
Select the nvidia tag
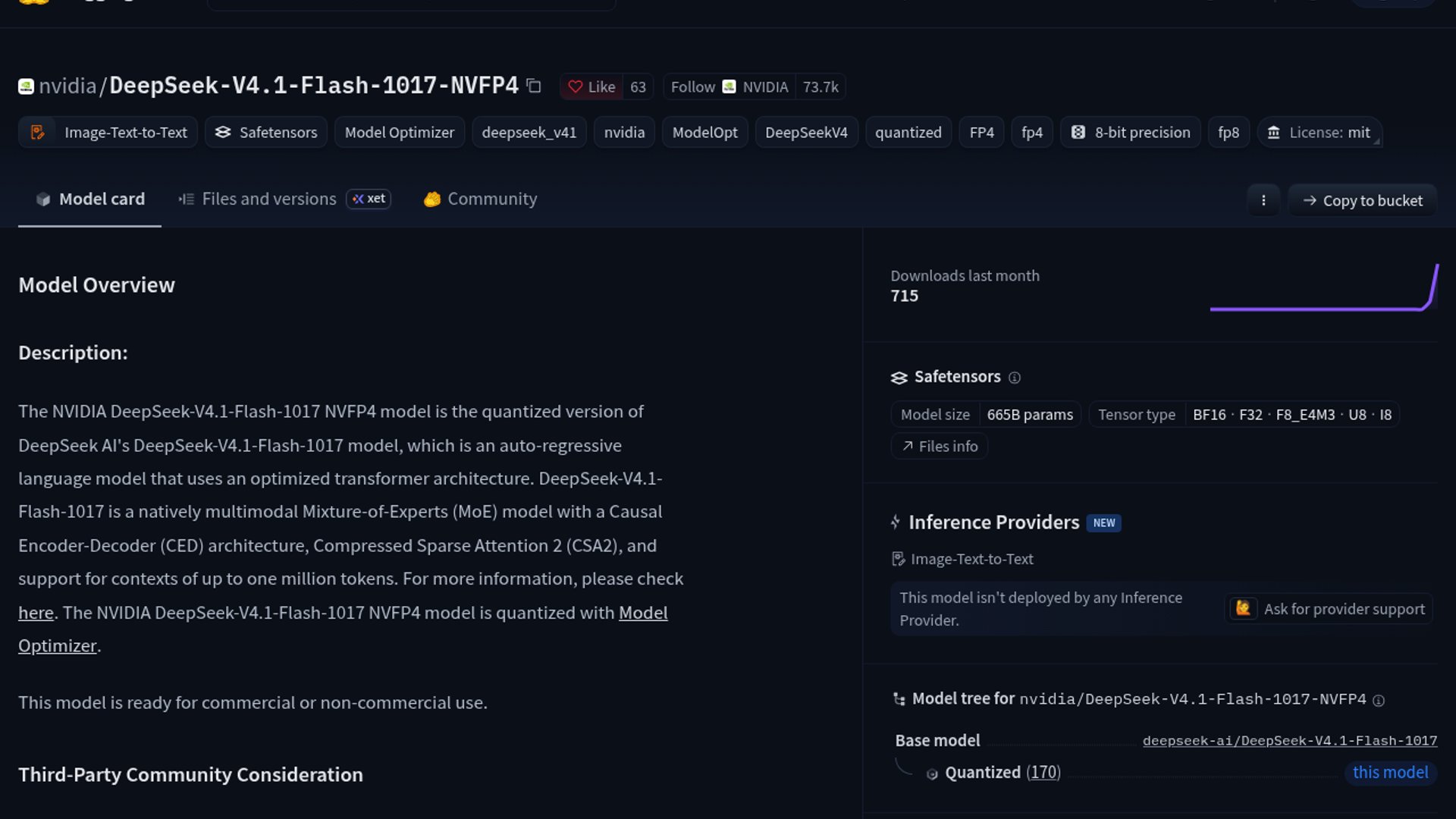[624, 132]
